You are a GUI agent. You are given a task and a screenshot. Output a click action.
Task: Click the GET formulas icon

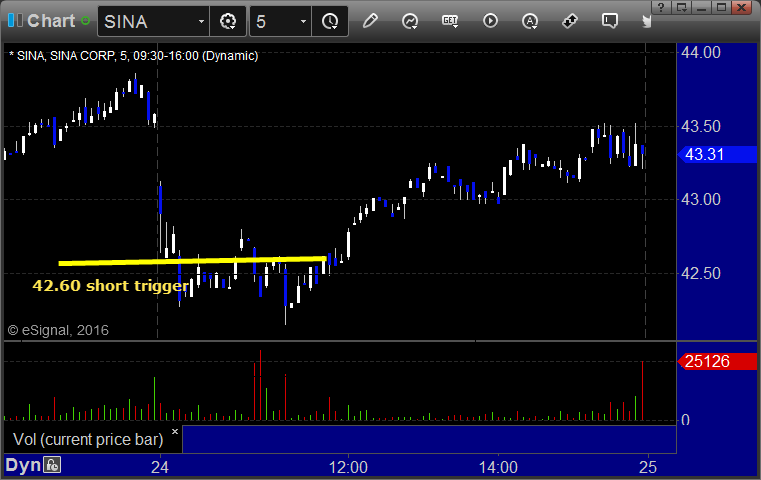point(450,21)
